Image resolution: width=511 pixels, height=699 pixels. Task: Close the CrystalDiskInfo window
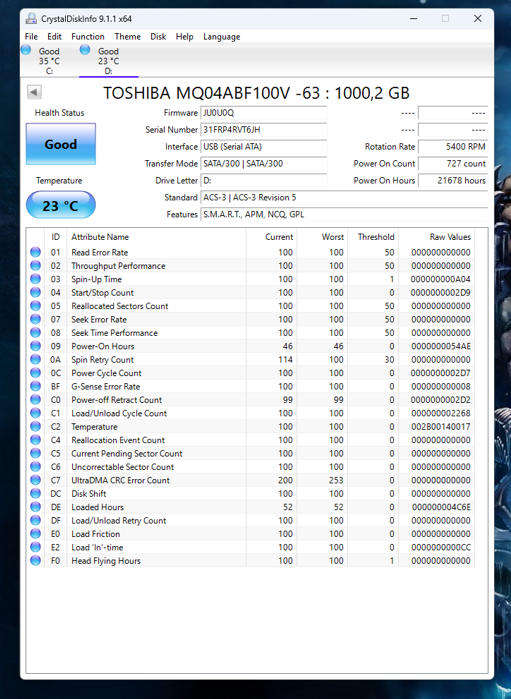[x=478, y=19]
